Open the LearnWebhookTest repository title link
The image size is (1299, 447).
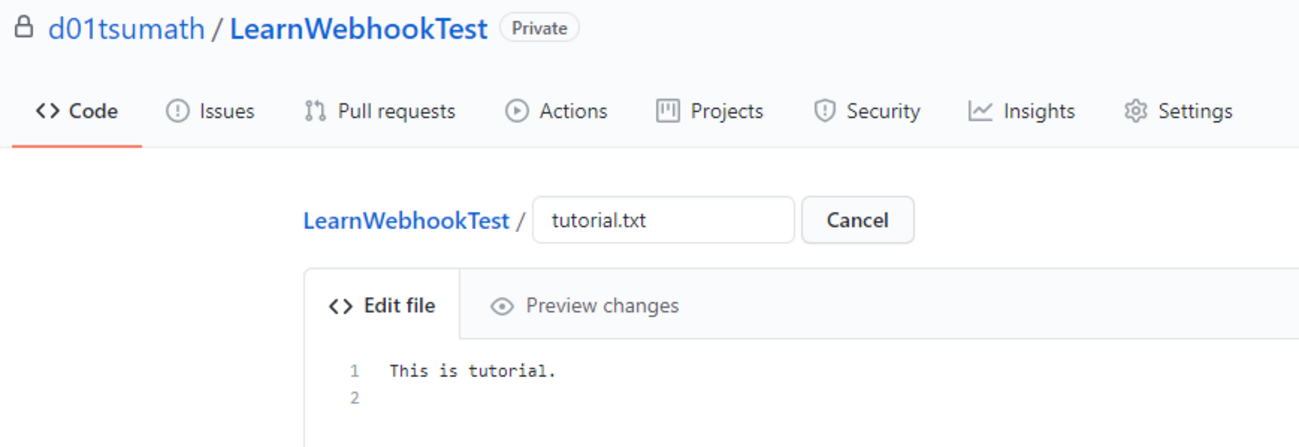(x=359, y=29)
